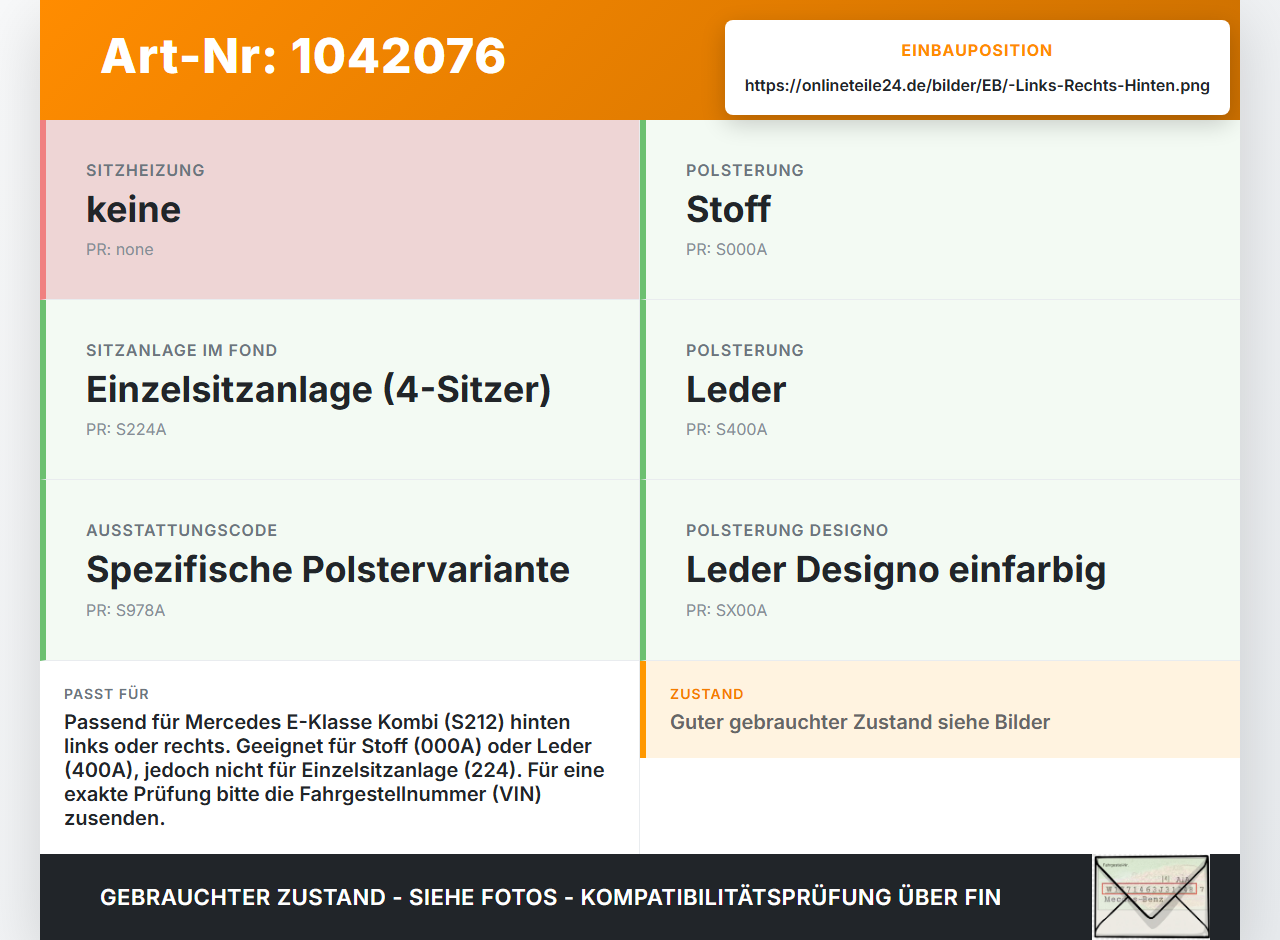1280x940 pixels.
Task: Open the VIN envelope thumbnail image
Action: [1151, 897]
